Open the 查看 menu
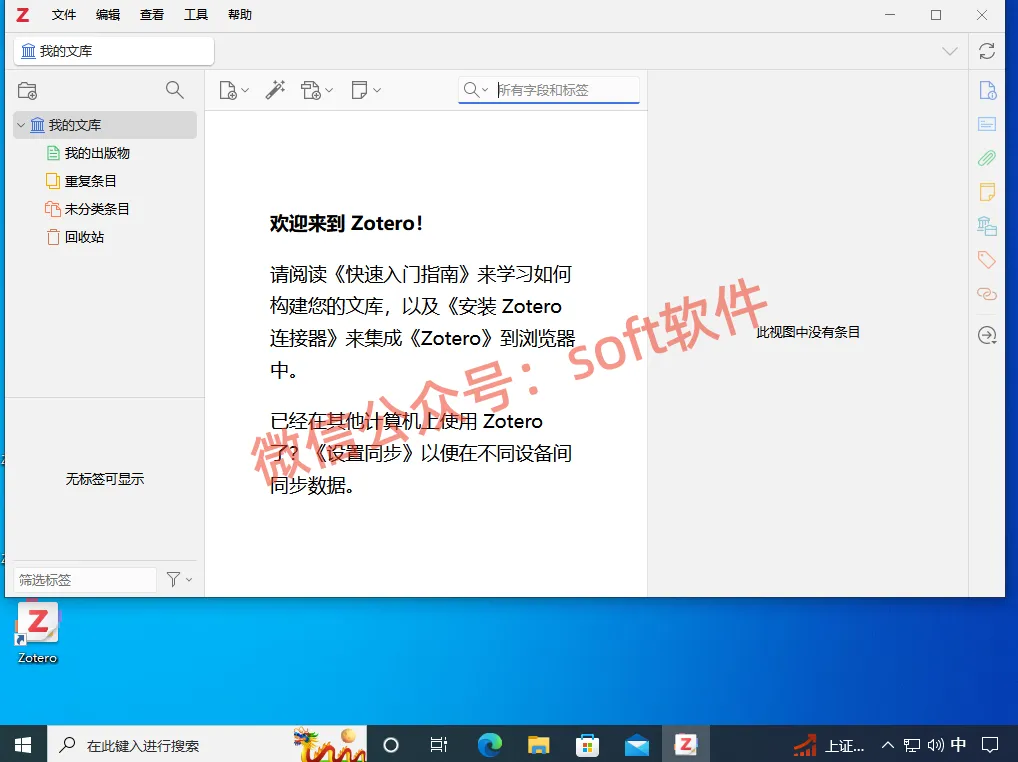Image resolution: width=1018 pixels, height=762 pixels. click(152, 14)
